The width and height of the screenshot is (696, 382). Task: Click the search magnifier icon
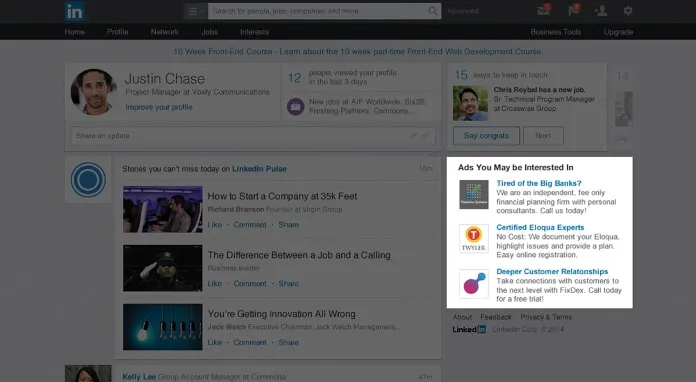[x=432, y=11]
